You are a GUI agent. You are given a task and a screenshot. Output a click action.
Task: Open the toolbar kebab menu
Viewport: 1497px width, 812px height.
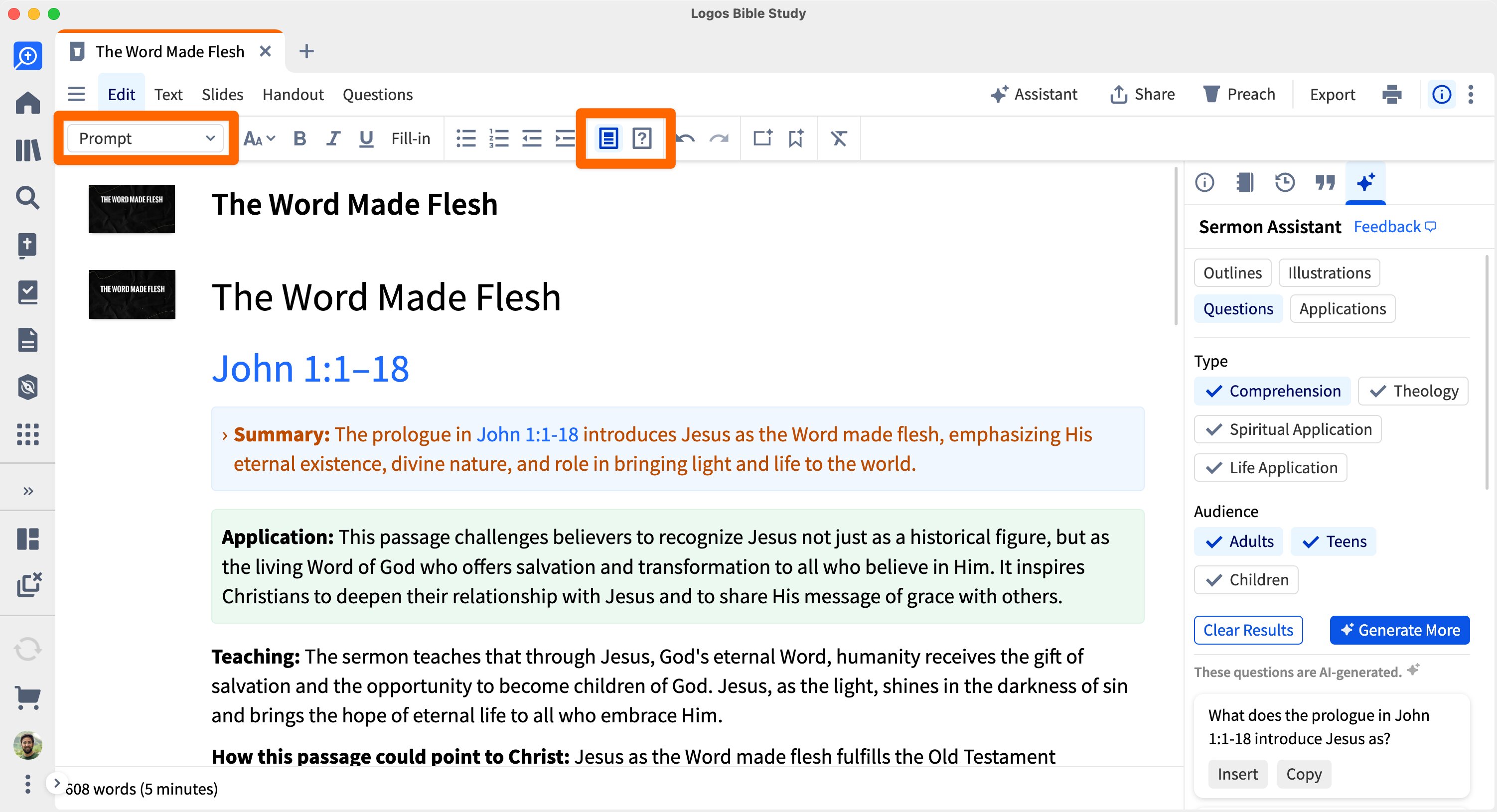tap(1471, 94)
